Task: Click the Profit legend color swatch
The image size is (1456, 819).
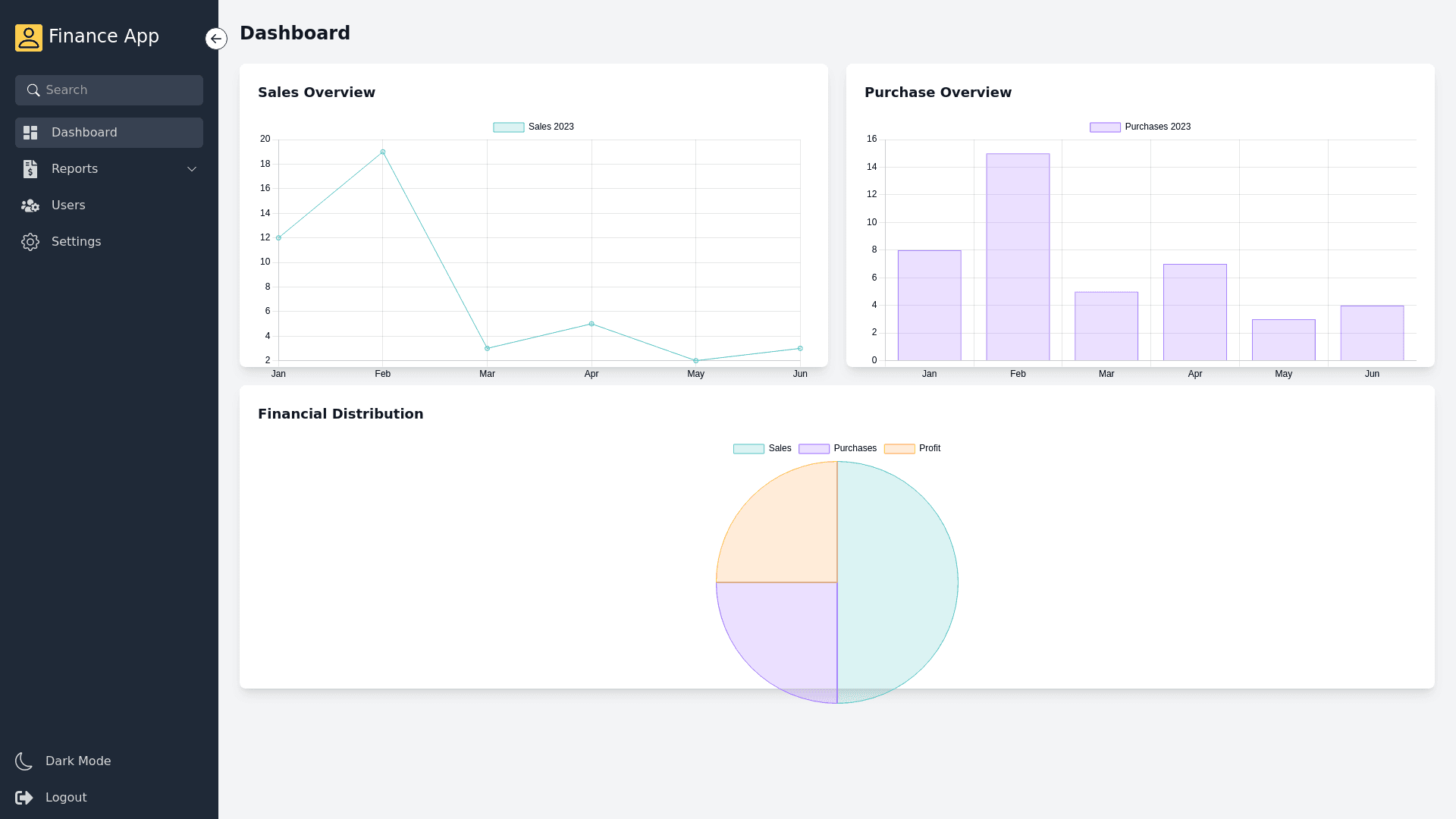Action: click(899, 449)
